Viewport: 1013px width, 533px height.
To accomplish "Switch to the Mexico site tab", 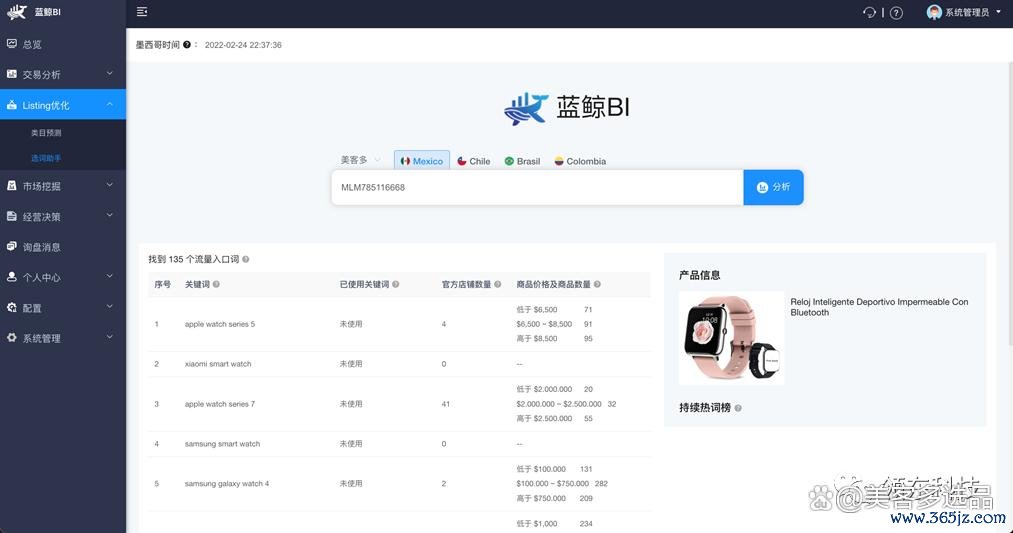I will coord(422,161).
